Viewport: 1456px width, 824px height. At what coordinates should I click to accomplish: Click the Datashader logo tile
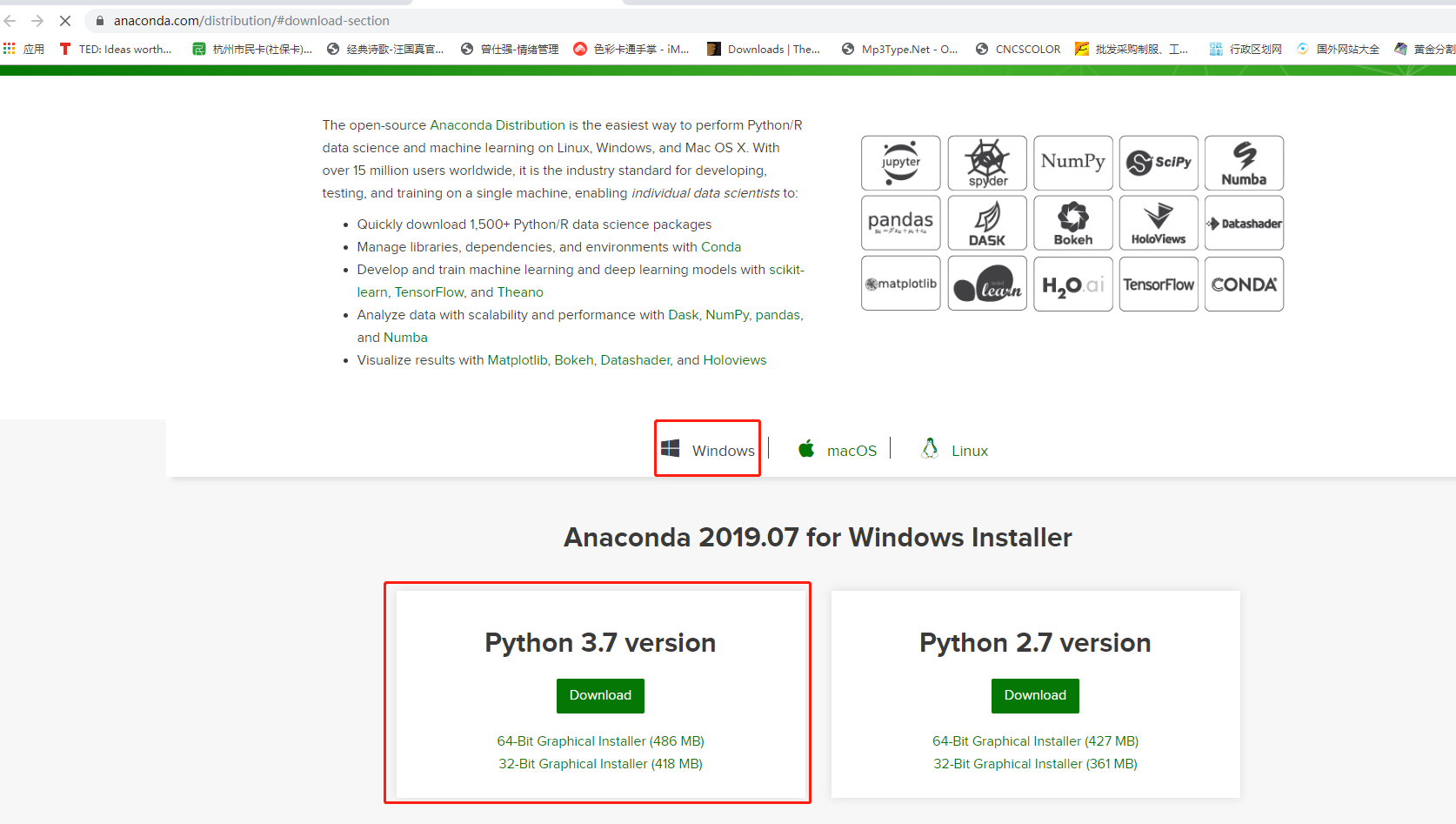point(1244,223)
